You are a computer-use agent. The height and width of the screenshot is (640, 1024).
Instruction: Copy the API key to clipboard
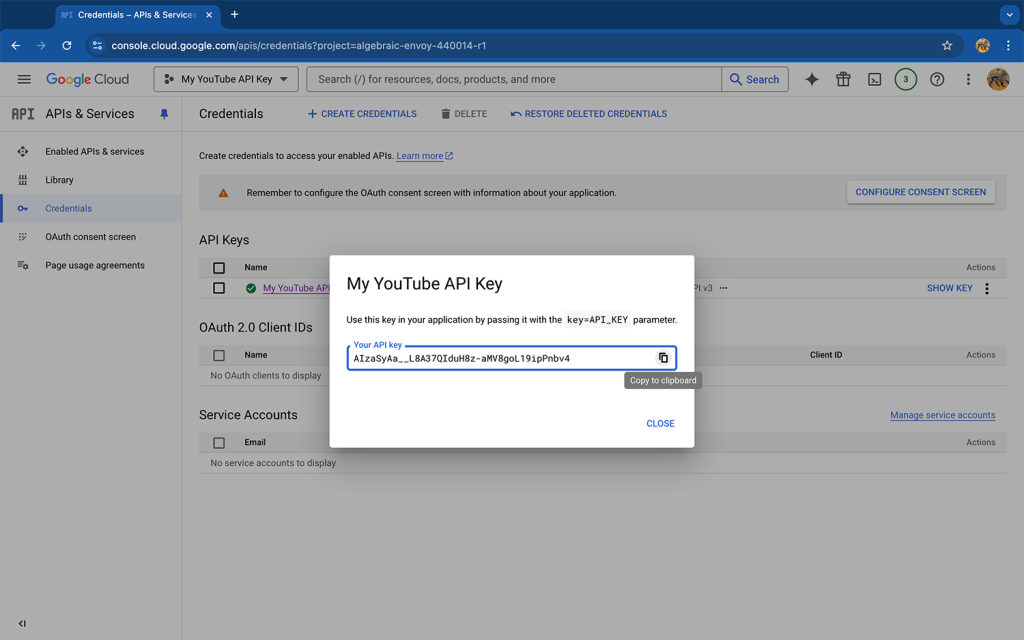(x=663, y=358)
